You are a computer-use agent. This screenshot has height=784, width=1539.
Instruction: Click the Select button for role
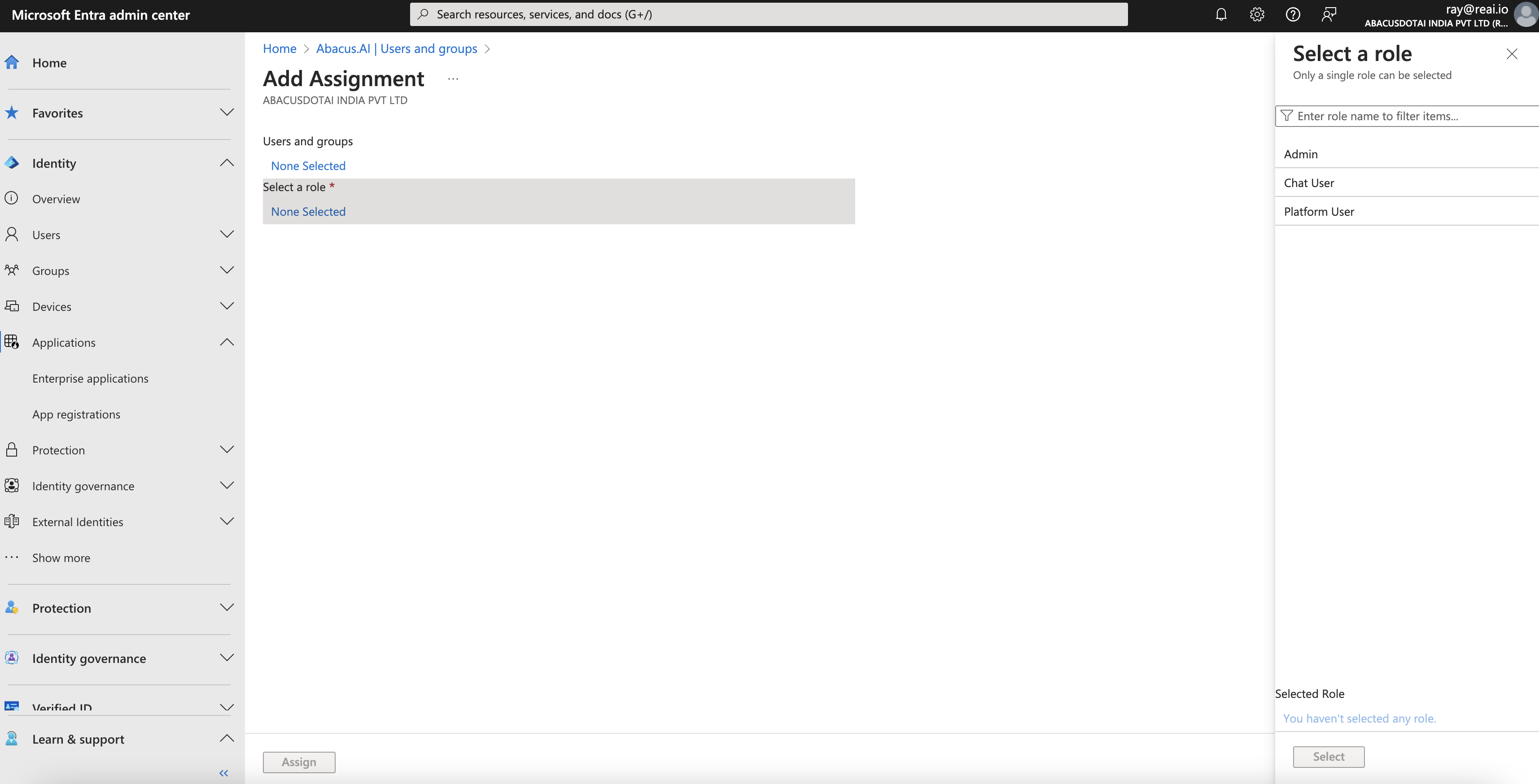pos(1328,756)
